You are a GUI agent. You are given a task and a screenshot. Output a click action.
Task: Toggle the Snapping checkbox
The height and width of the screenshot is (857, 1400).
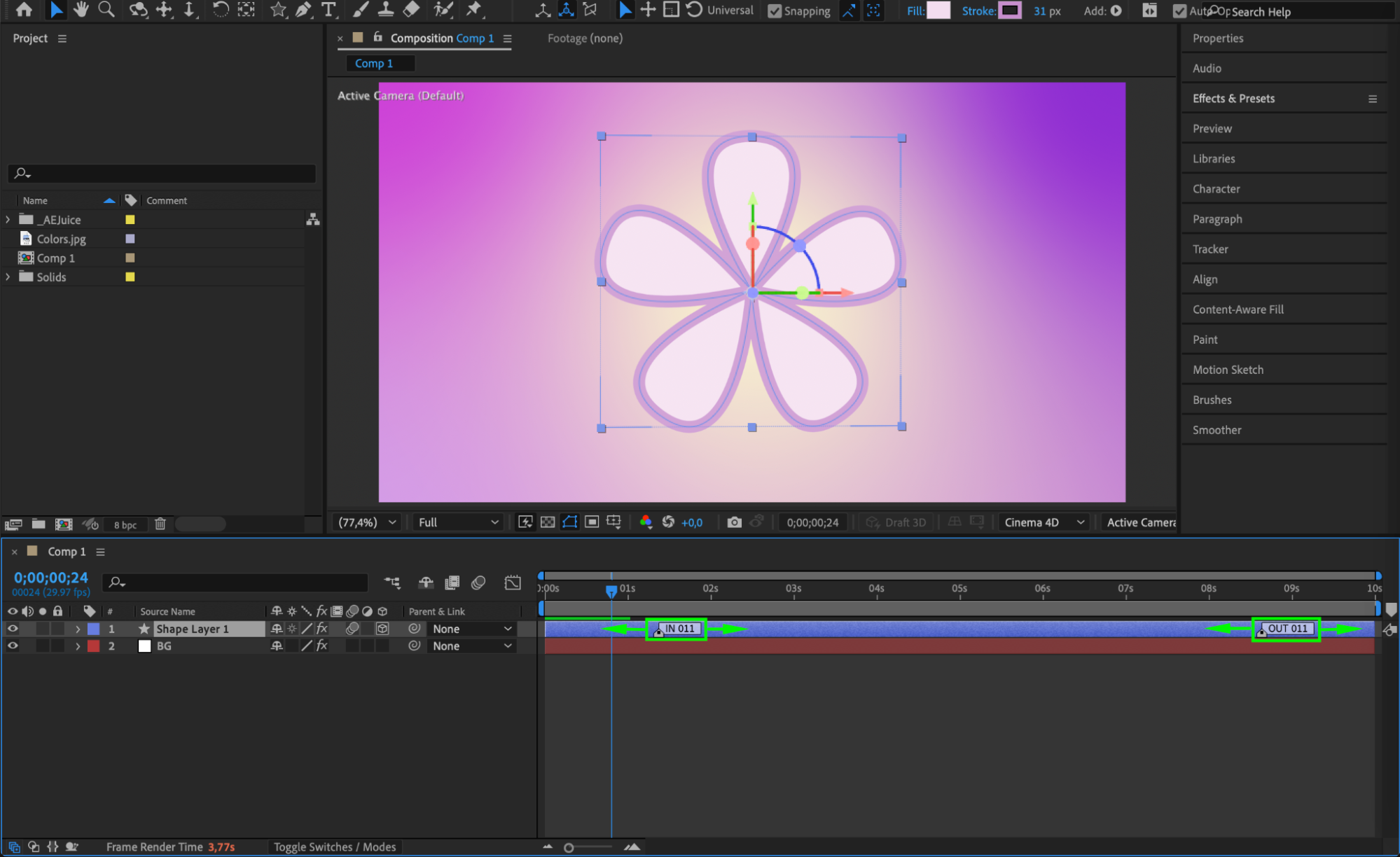coord(775,11)
